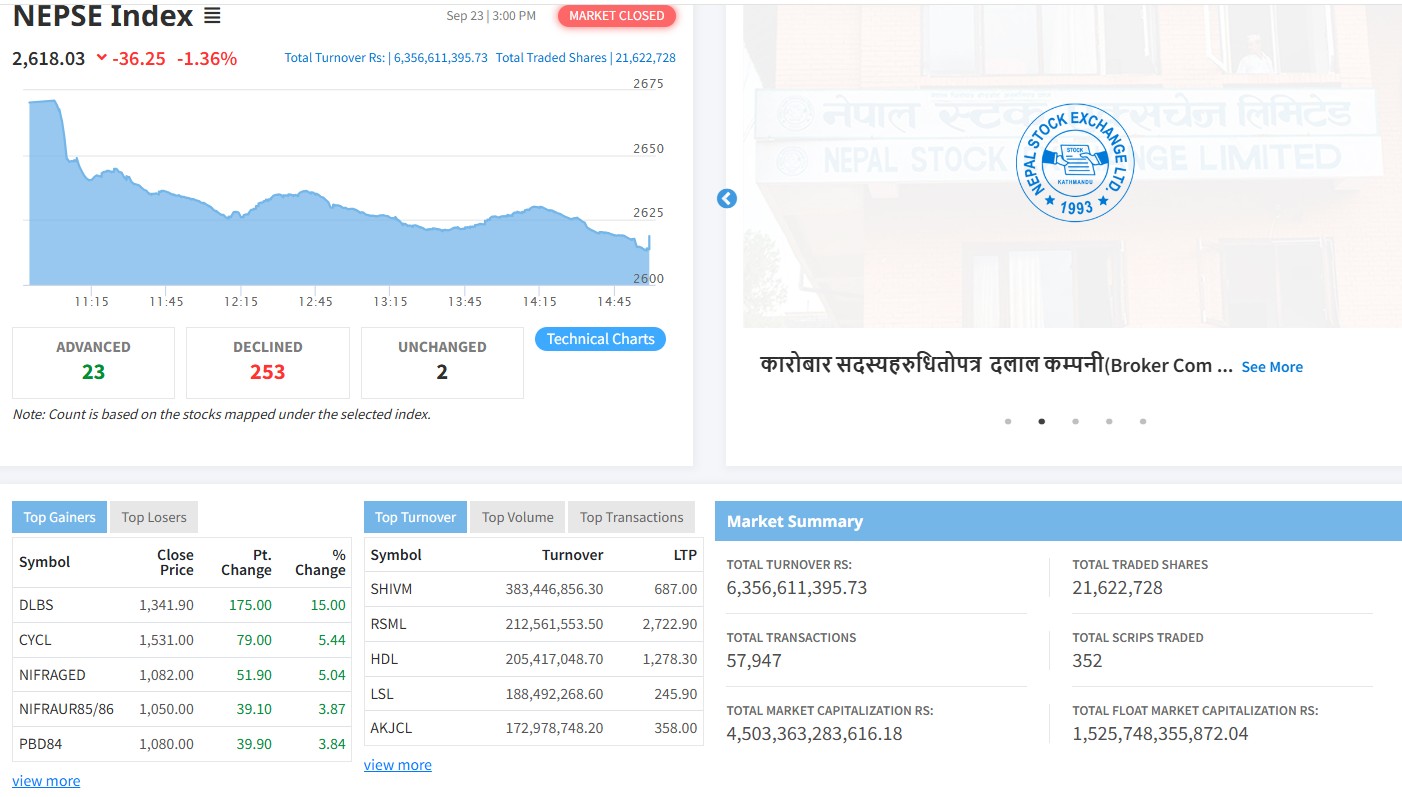This screenshot has width=1402, height=797.
Task: Switch to the Top Gainers tab
Action: tap(59, 517)
